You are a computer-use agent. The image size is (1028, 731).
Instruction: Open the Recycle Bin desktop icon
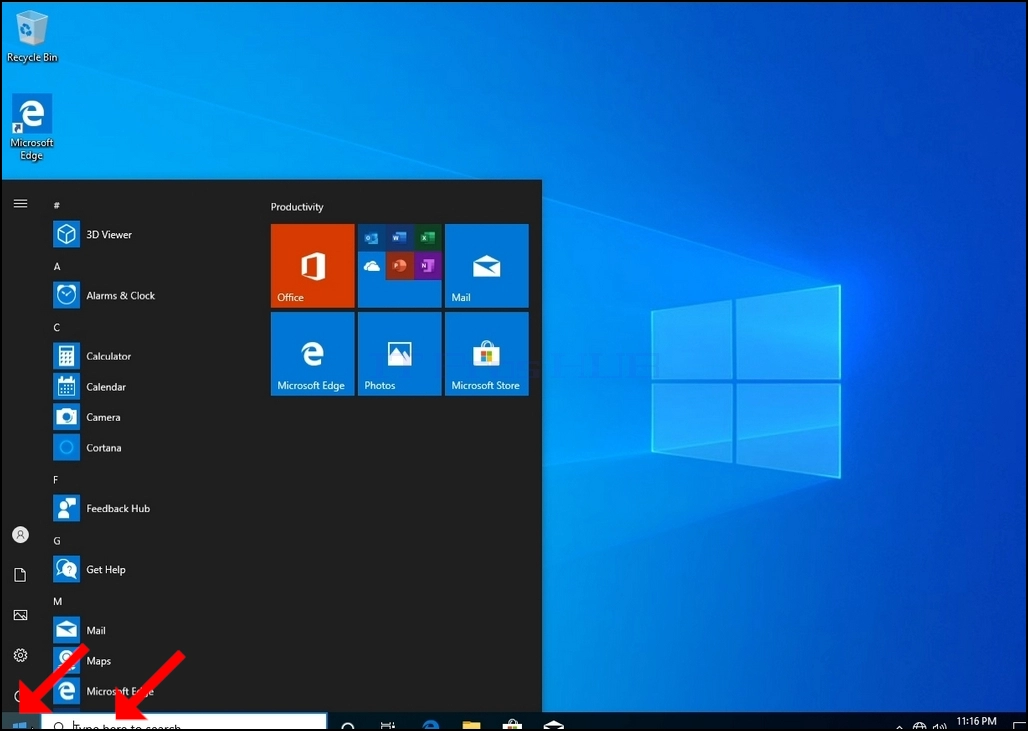[31, 37]
